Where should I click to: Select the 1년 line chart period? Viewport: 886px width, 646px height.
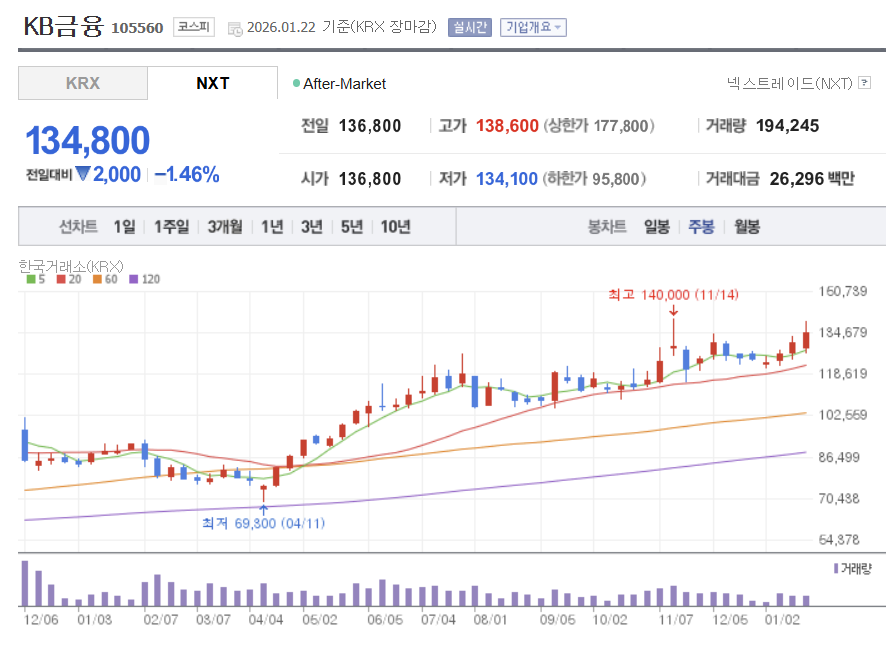[272, 227]
